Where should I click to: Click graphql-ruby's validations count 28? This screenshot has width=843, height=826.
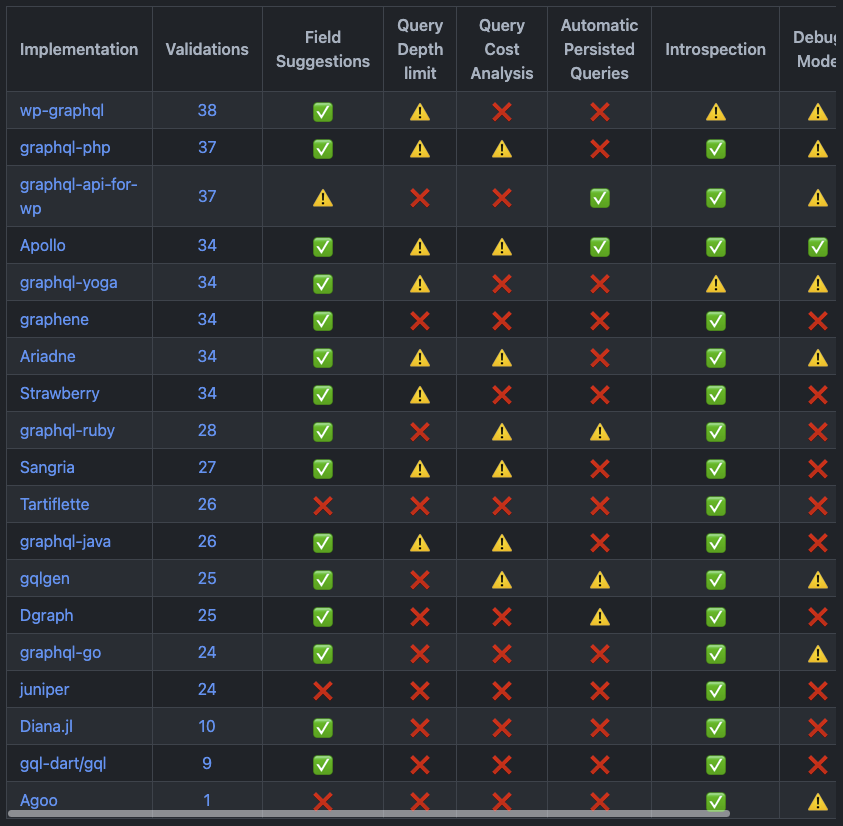(x=207, y=431)
